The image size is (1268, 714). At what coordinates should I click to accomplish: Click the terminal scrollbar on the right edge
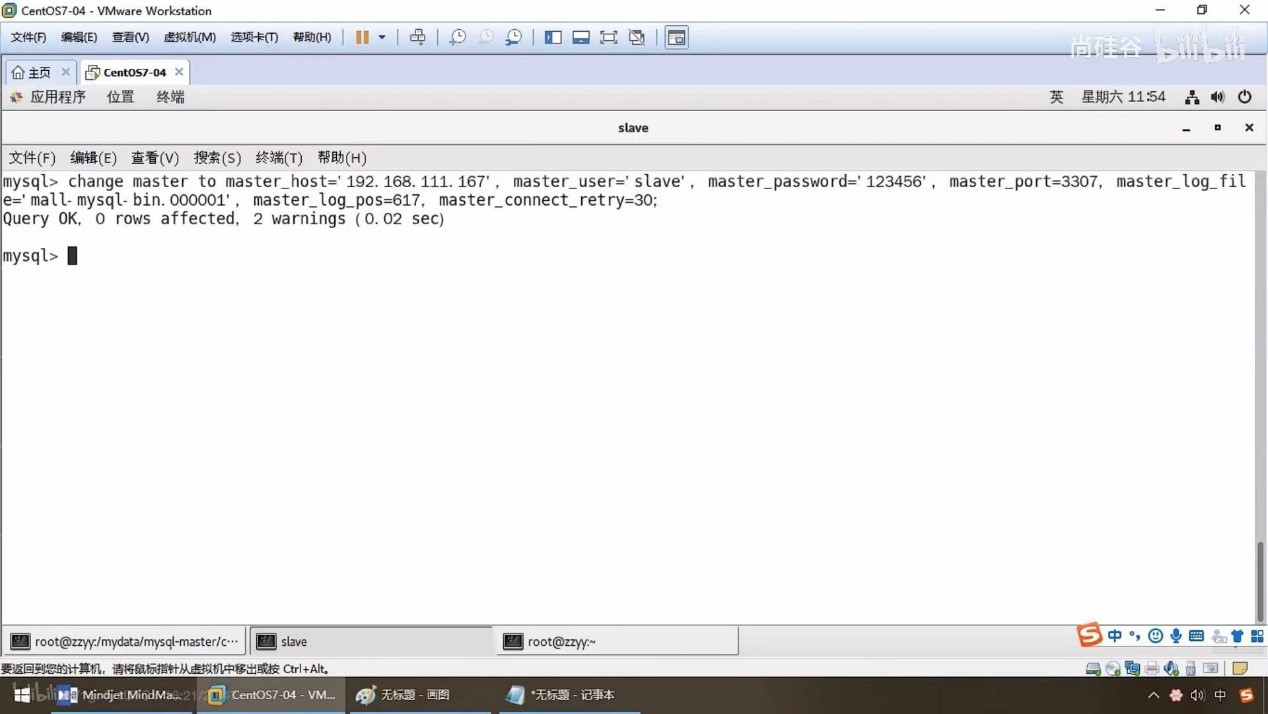[x=1258, y=580]
